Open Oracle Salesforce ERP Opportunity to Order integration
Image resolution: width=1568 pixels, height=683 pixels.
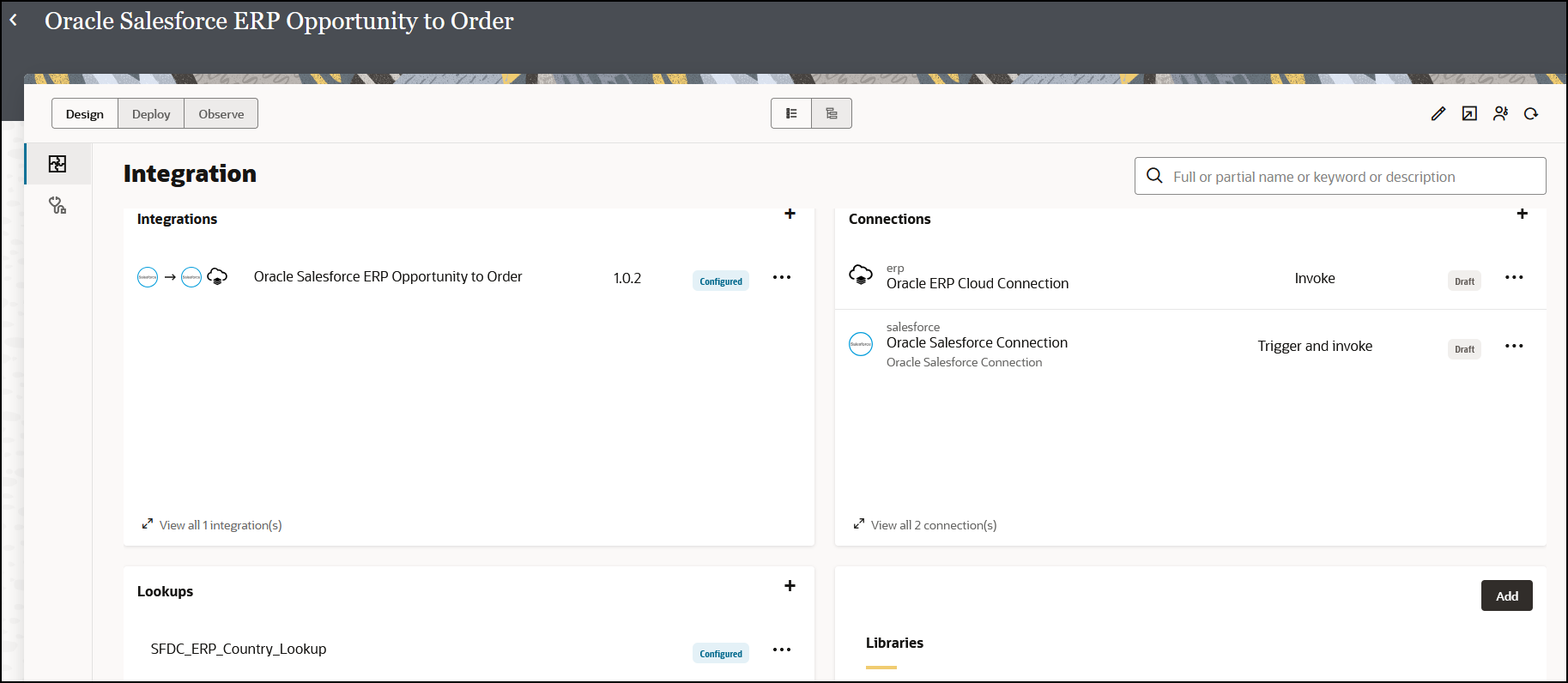(x=388, y=276)
